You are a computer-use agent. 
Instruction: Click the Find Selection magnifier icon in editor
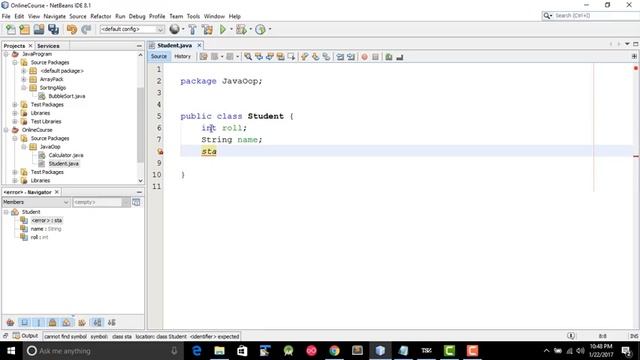248,57
